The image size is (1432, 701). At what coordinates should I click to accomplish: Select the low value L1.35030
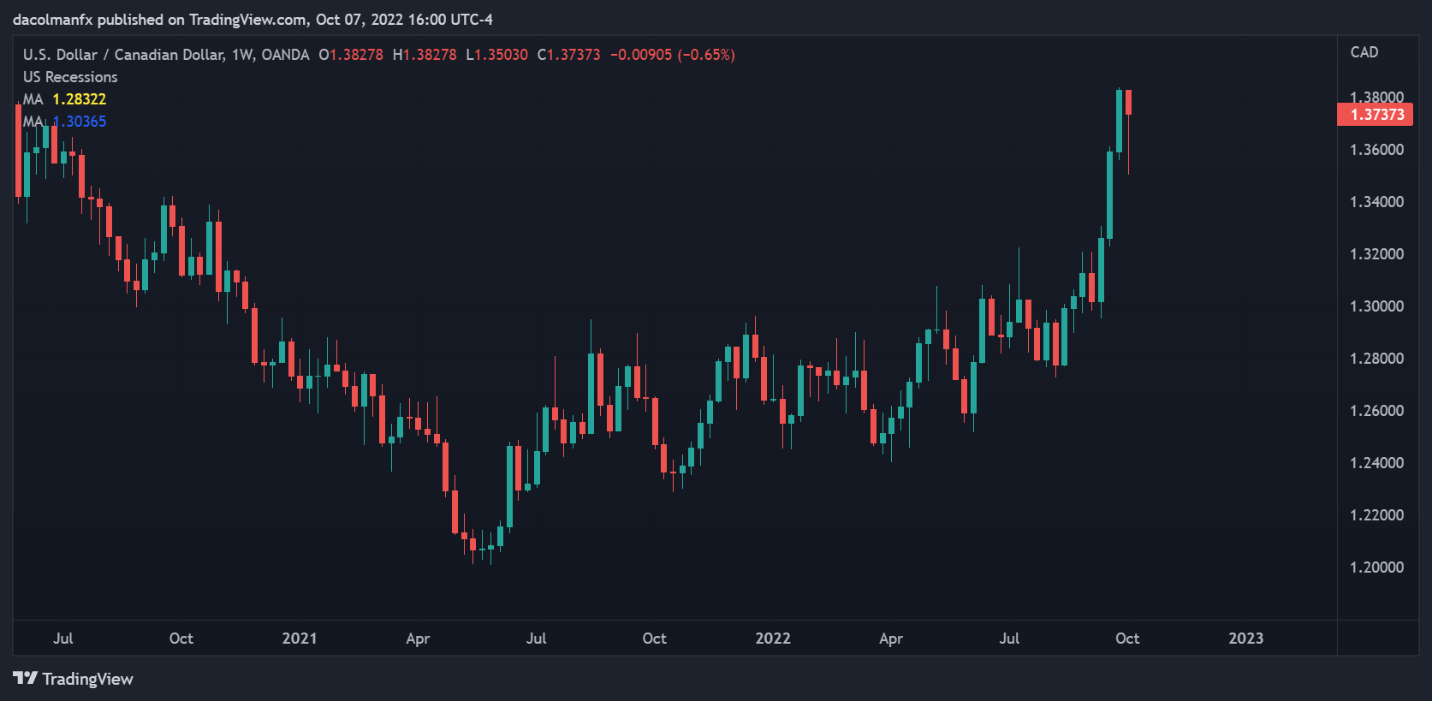coord(497,55)
